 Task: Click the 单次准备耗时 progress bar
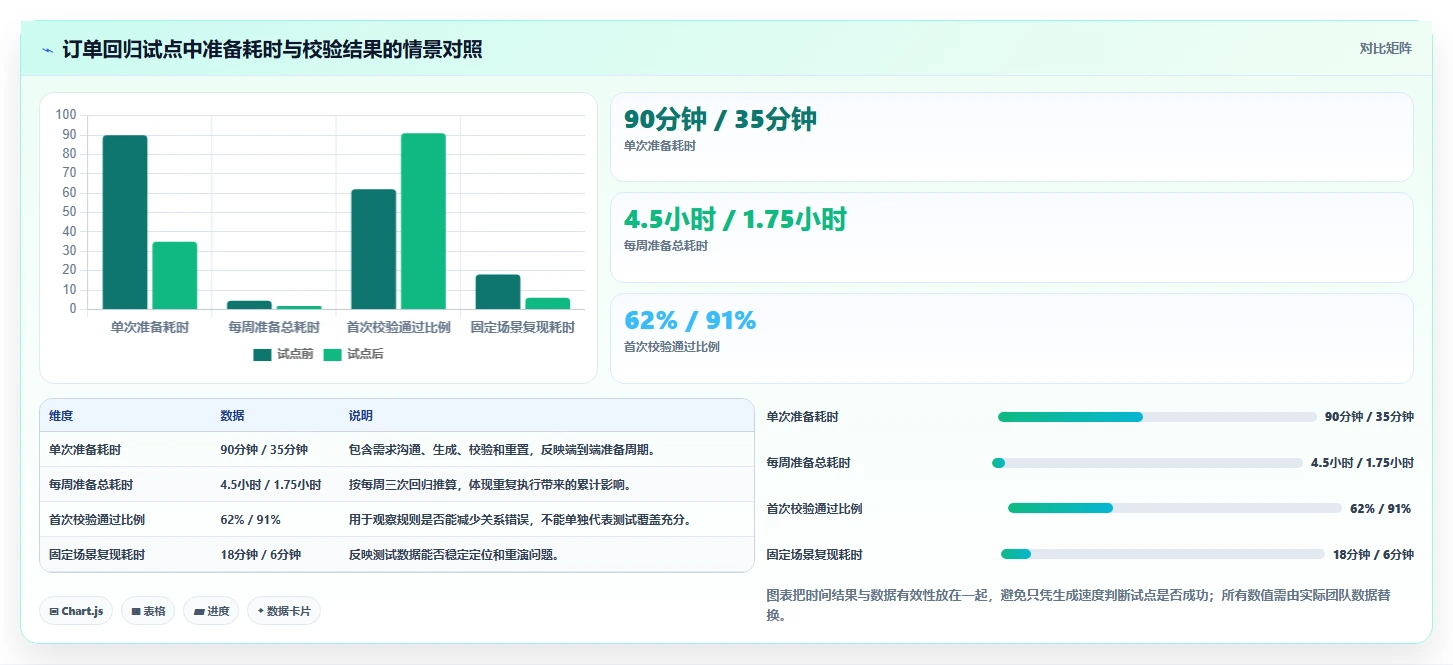(x=1157, y=417)
